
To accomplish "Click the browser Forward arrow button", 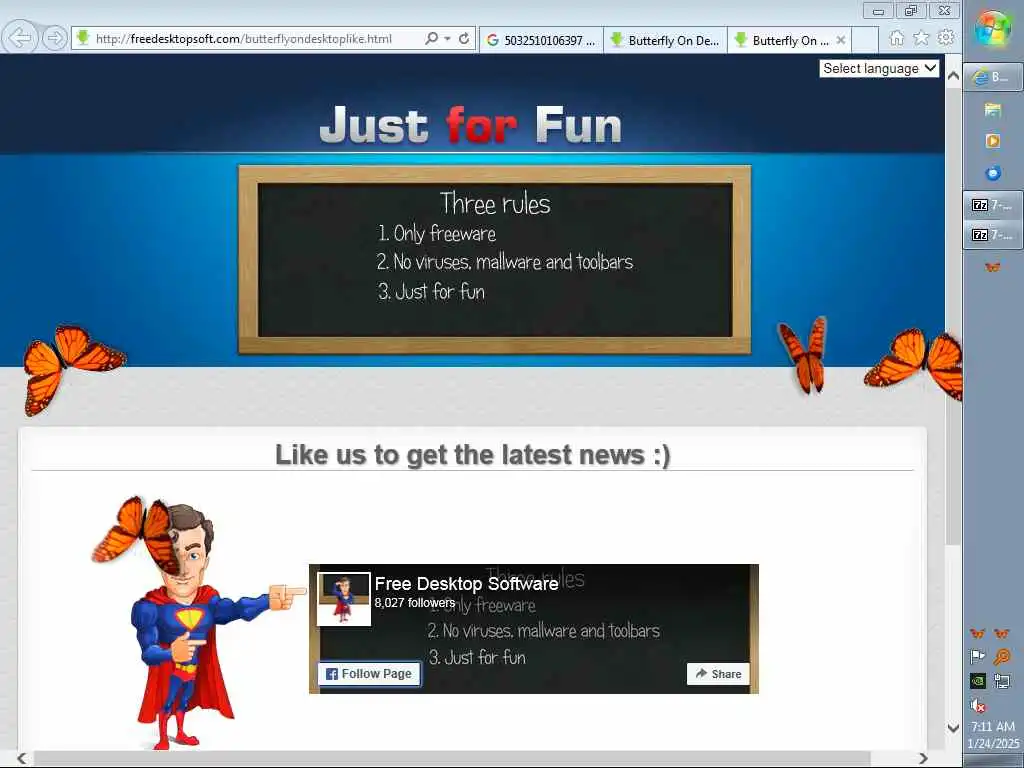I will [55, 38].
